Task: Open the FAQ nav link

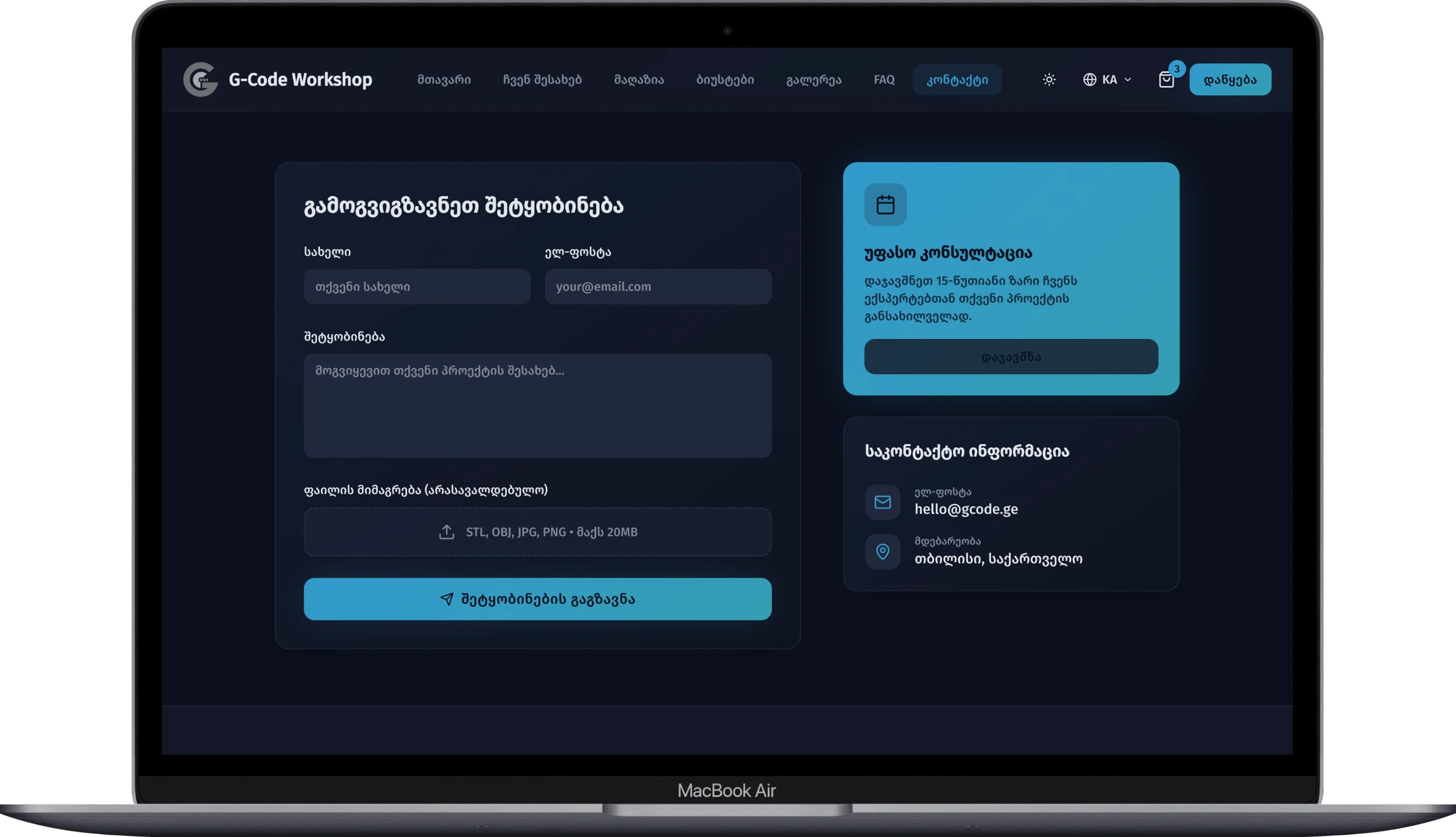Action: (884, 79)
